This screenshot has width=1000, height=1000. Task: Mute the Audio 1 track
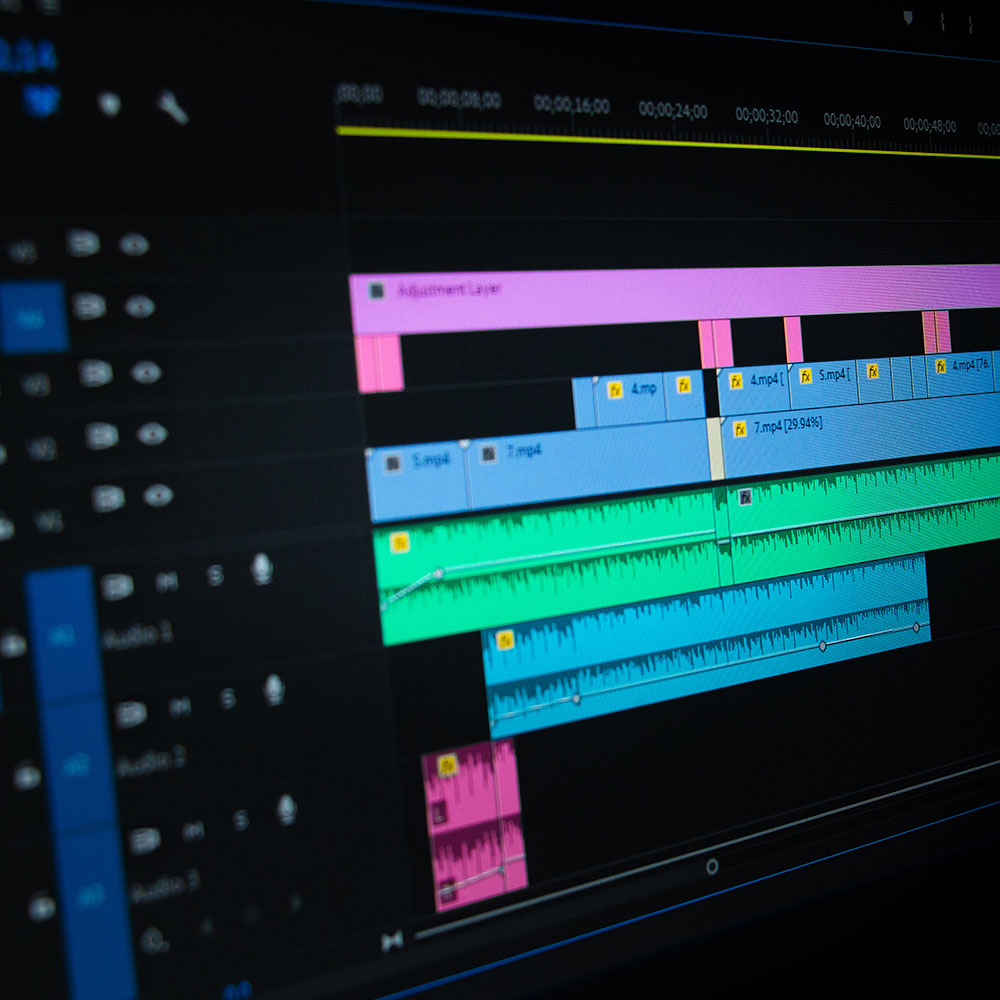[x=167, y=581]
